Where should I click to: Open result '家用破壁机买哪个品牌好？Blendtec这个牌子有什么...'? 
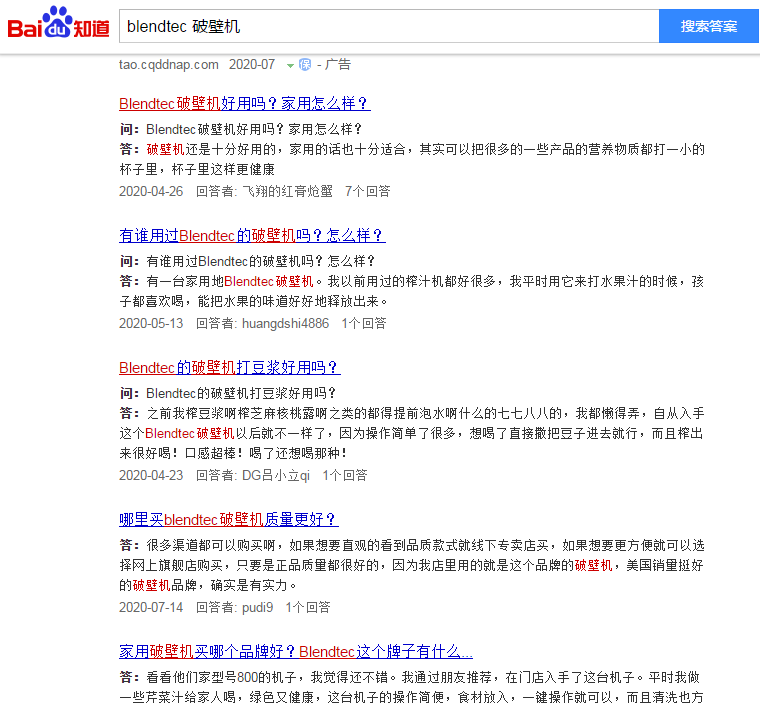click(x=296, y=652)
